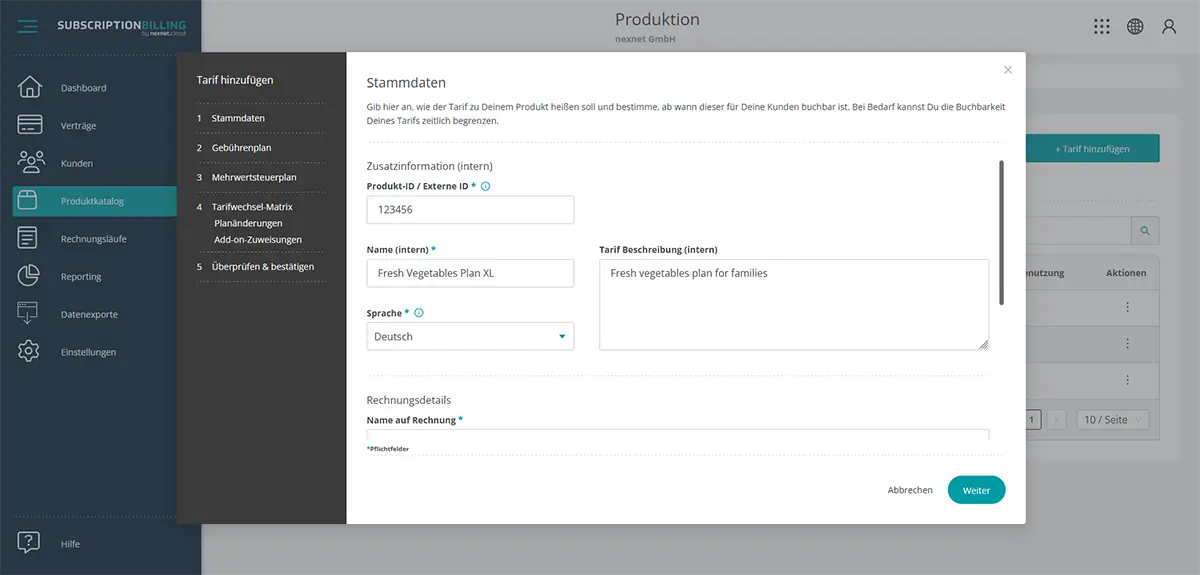Click the user profile icon
The height and width of the screenshot is (575, 1200).
[1168, 27]
